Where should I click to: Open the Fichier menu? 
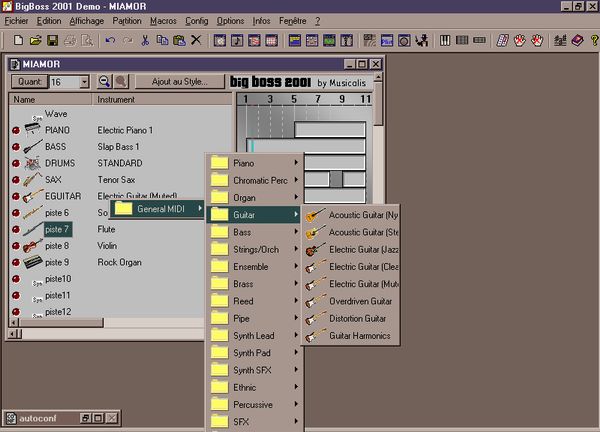(16, 21)
